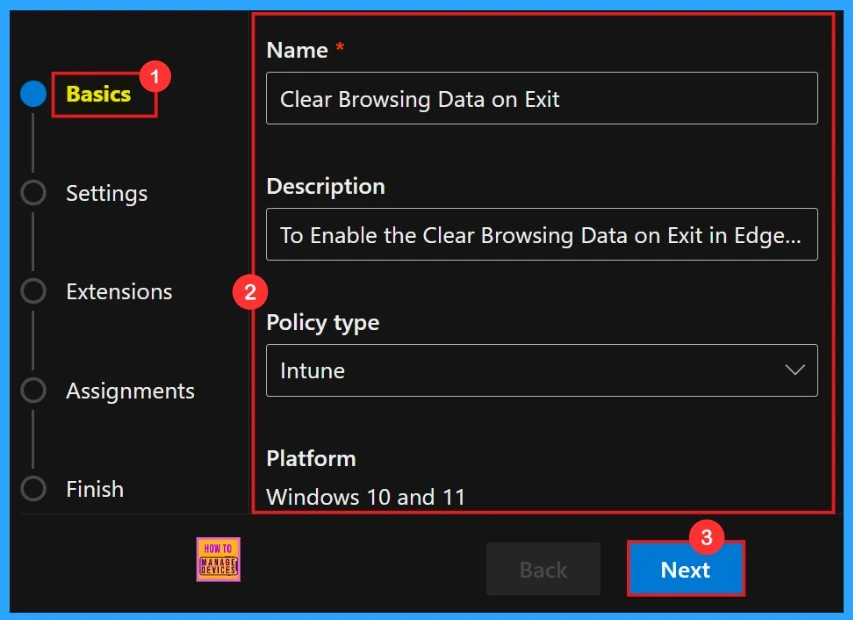
Task: Click the Assignments step circle indicator
Action: pos(33,390)
